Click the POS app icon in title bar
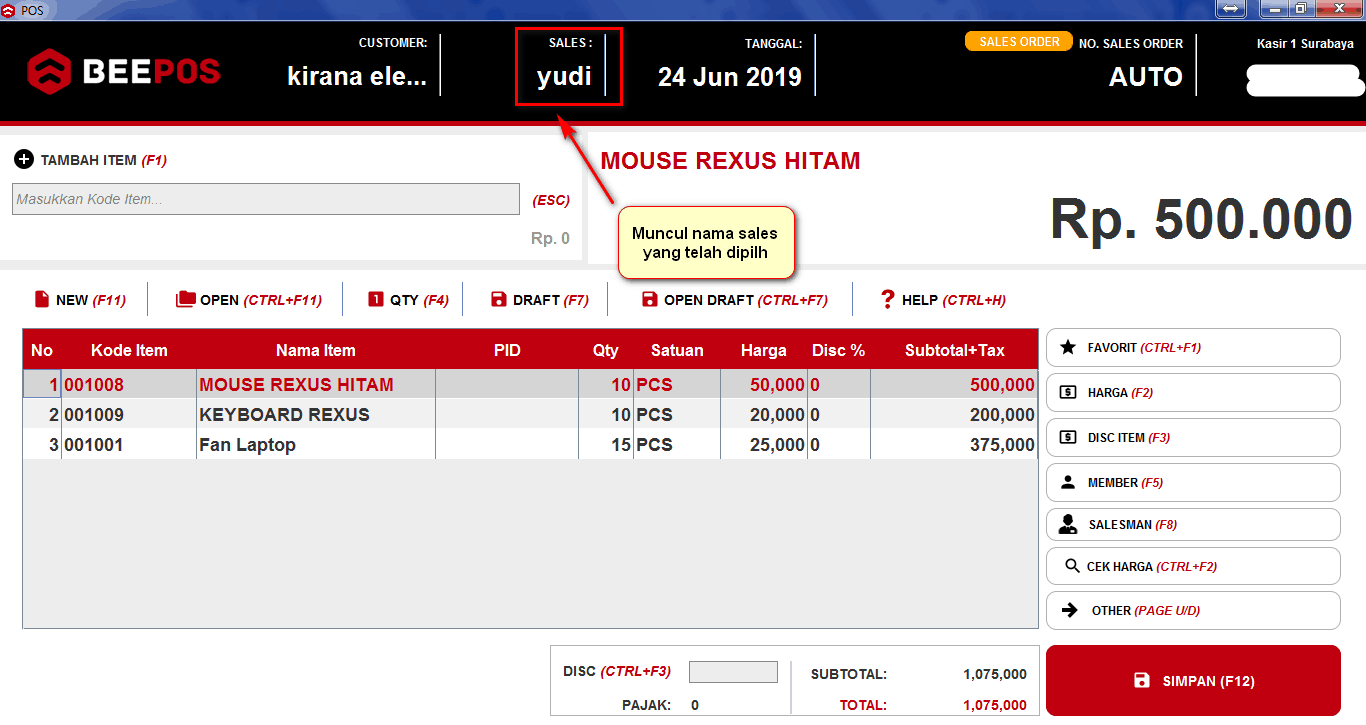Image resolution: width=1366 pixels, height=725 pixels. point(8,10)
